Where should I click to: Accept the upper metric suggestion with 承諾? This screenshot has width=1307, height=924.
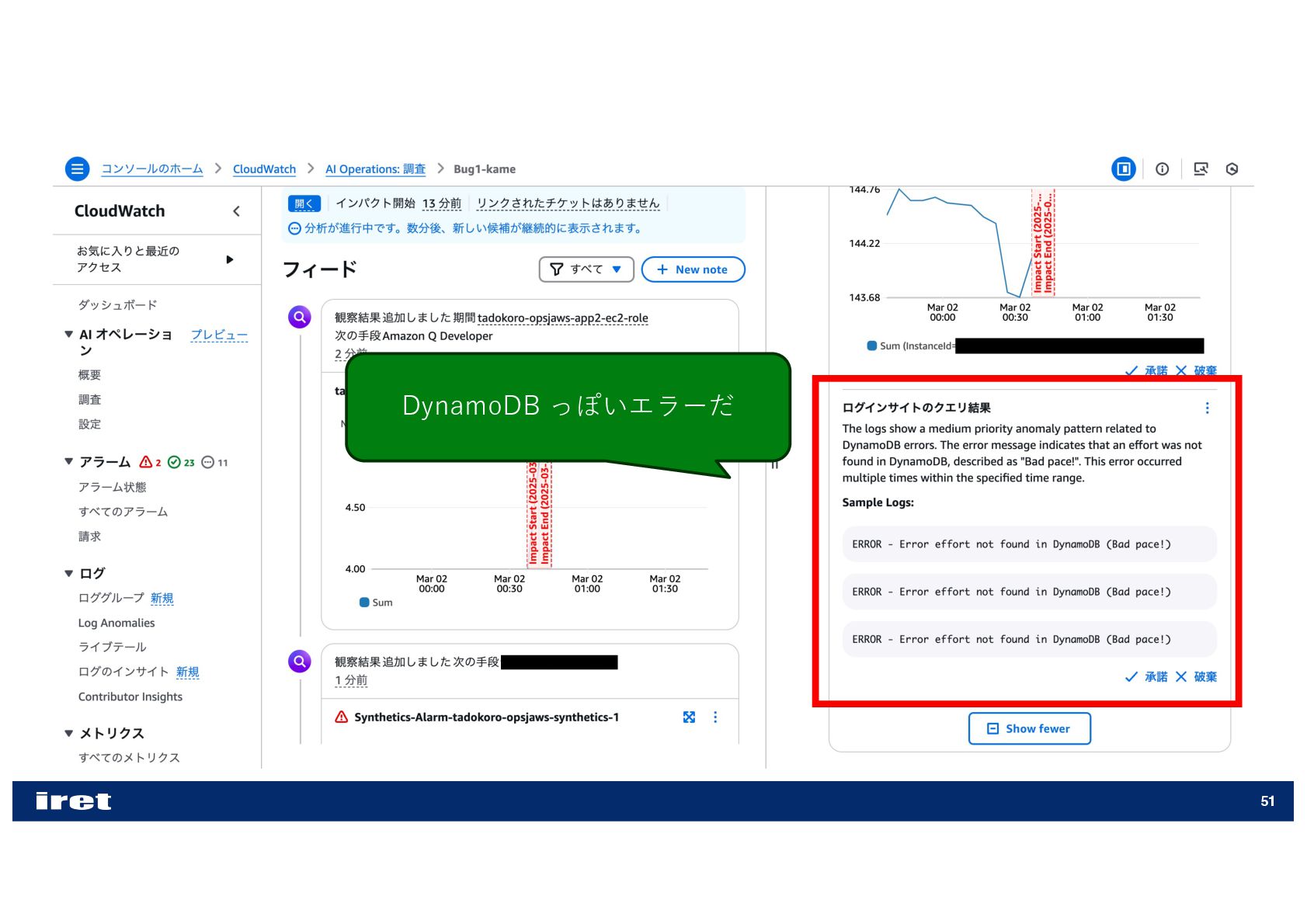1145,370
